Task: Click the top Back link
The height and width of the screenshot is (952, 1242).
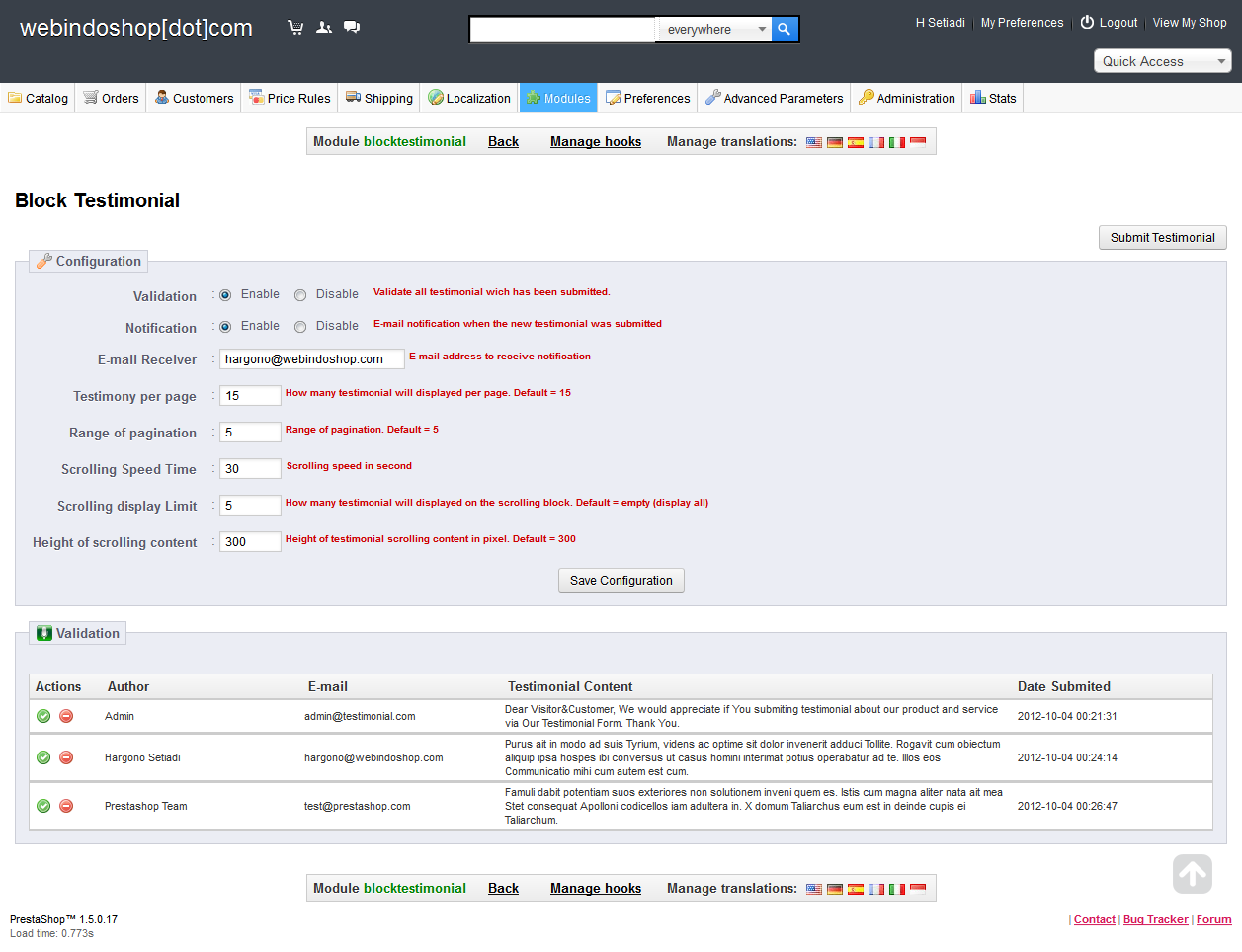Action: tap(503, 142)
